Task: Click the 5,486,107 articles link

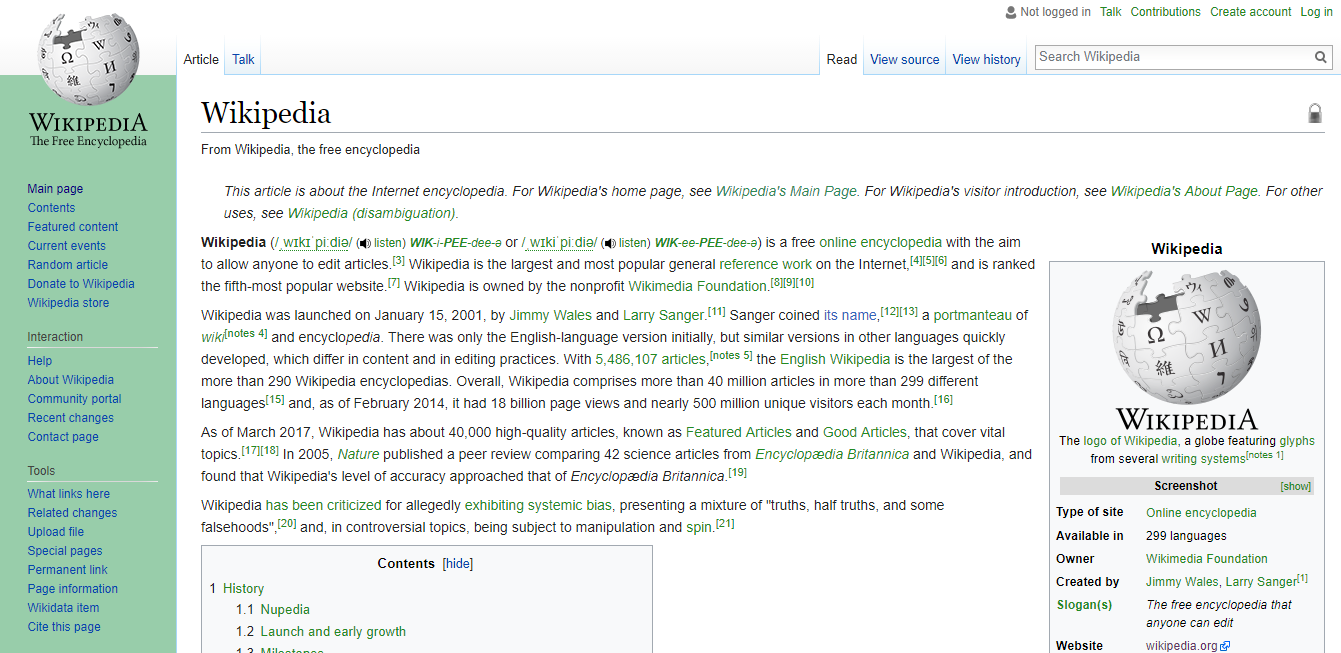Action: [651, 359]
